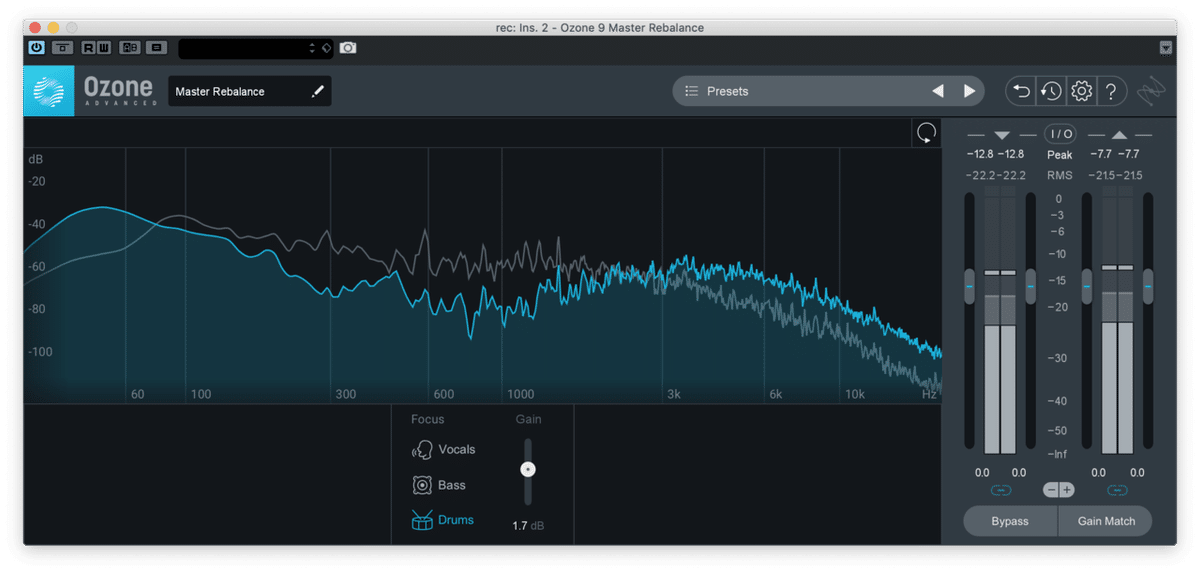This screenshot has height=573, width=1200.
Task: Take a plugin snapshot with camera icon
Action: pyautogui.click(x=347, y=48)
